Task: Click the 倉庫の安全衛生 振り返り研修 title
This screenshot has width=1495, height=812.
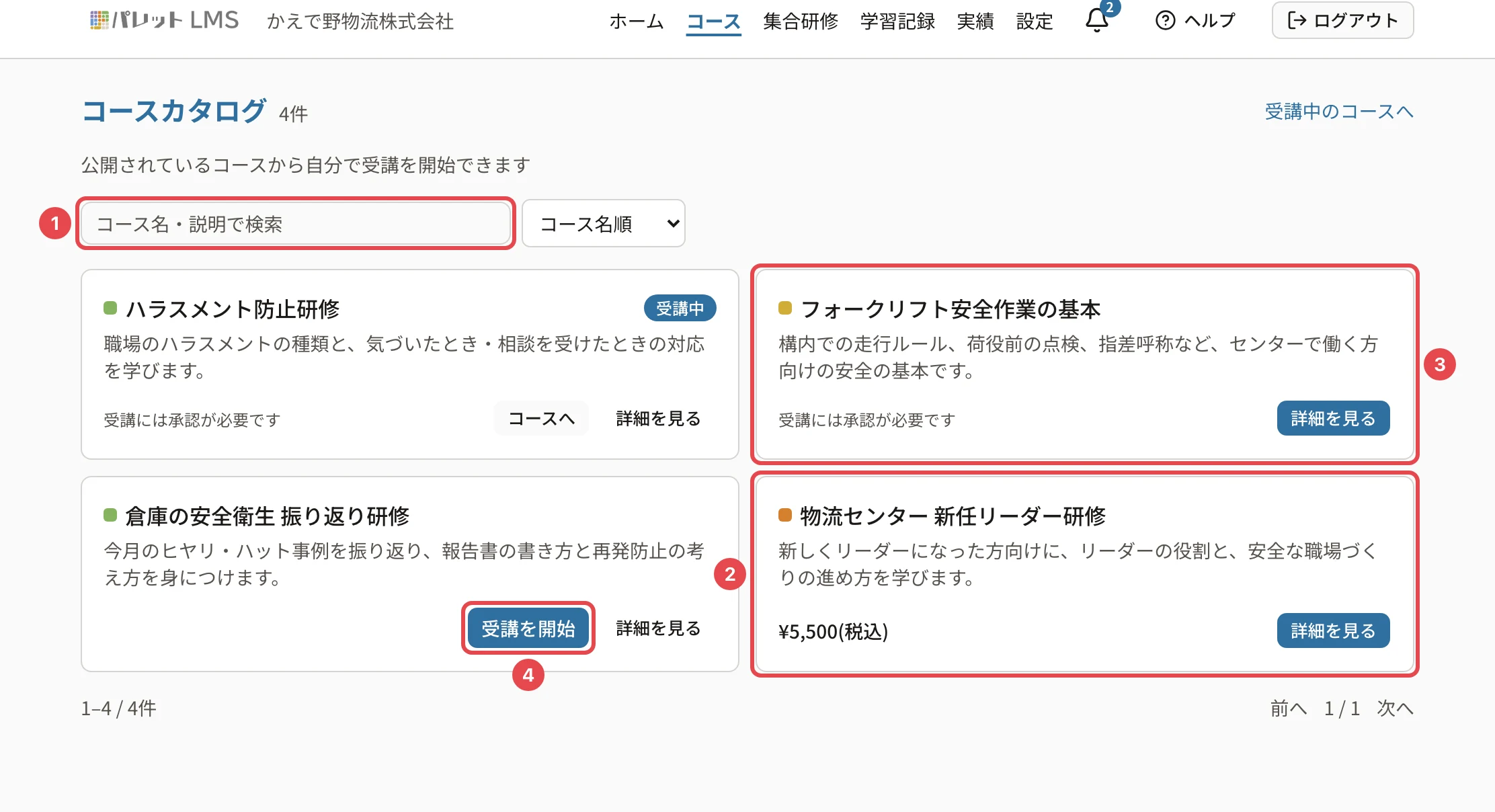Action: [267, 516]
